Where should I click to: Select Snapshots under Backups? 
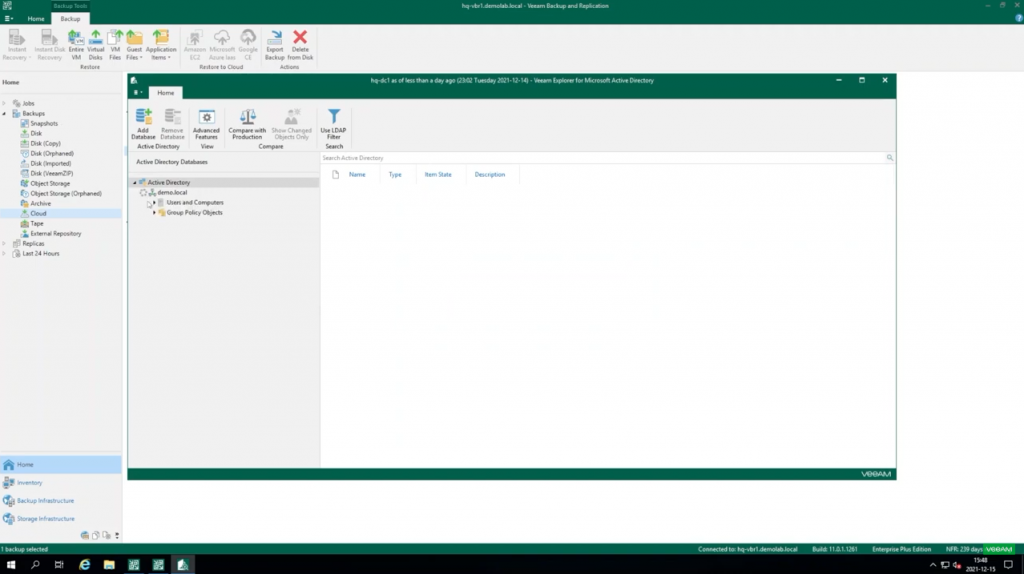[x=44, y=123]
